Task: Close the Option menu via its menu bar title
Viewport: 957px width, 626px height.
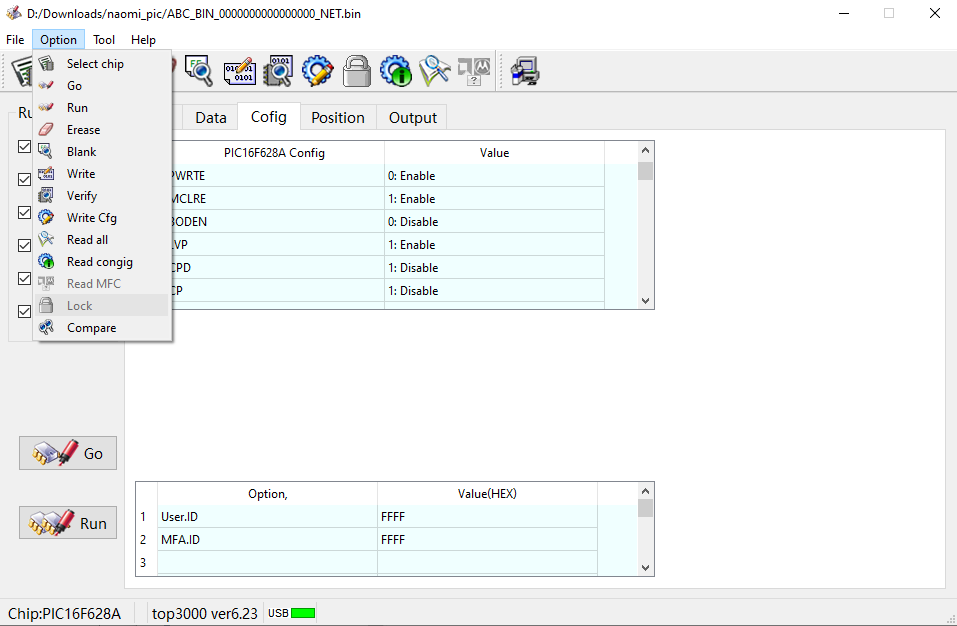Action: tap(59, 40)
